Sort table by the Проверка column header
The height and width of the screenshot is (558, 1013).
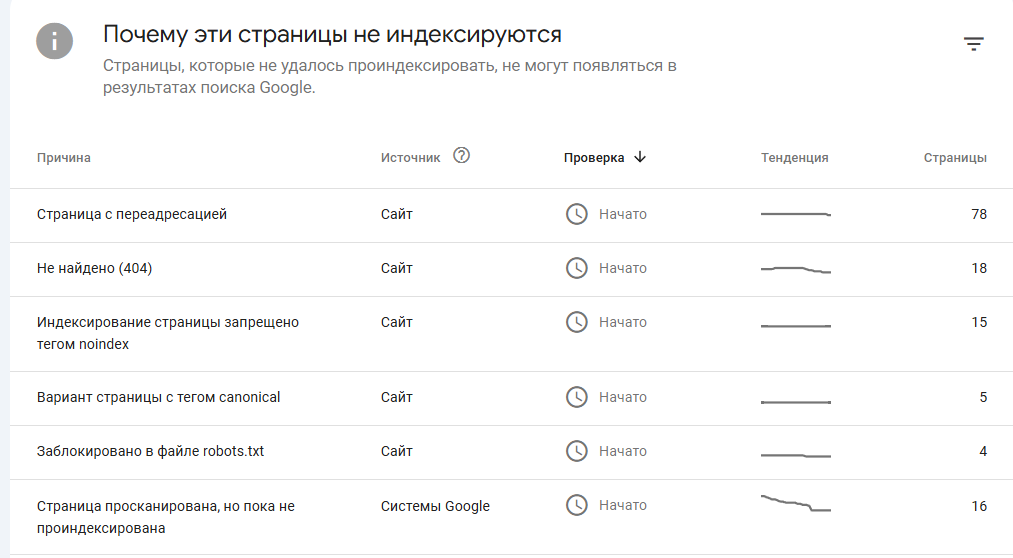[594, 158]
